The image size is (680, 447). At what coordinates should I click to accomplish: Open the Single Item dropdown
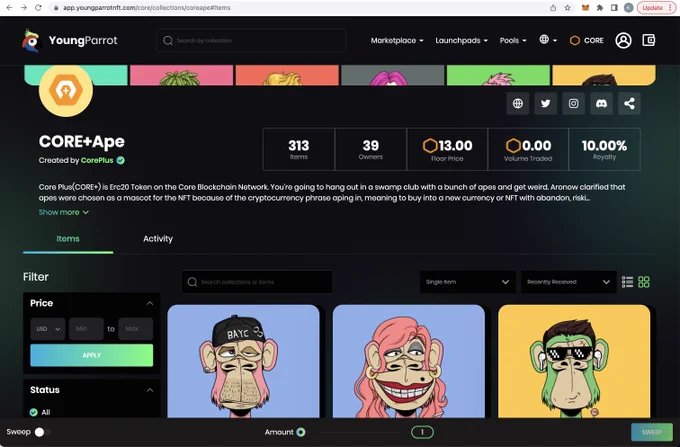pyautogui.click(x=468, y=282)
